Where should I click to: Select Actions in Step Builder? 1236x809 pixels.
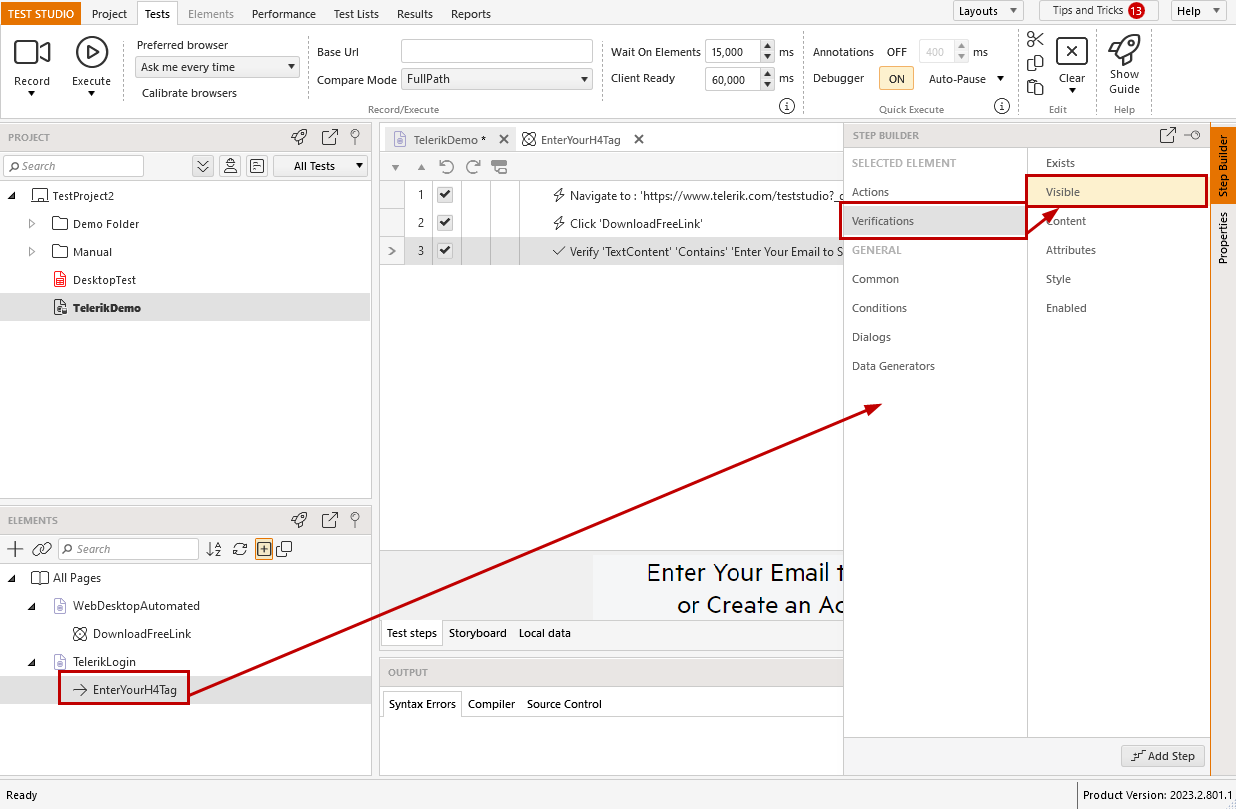point(935,192)
